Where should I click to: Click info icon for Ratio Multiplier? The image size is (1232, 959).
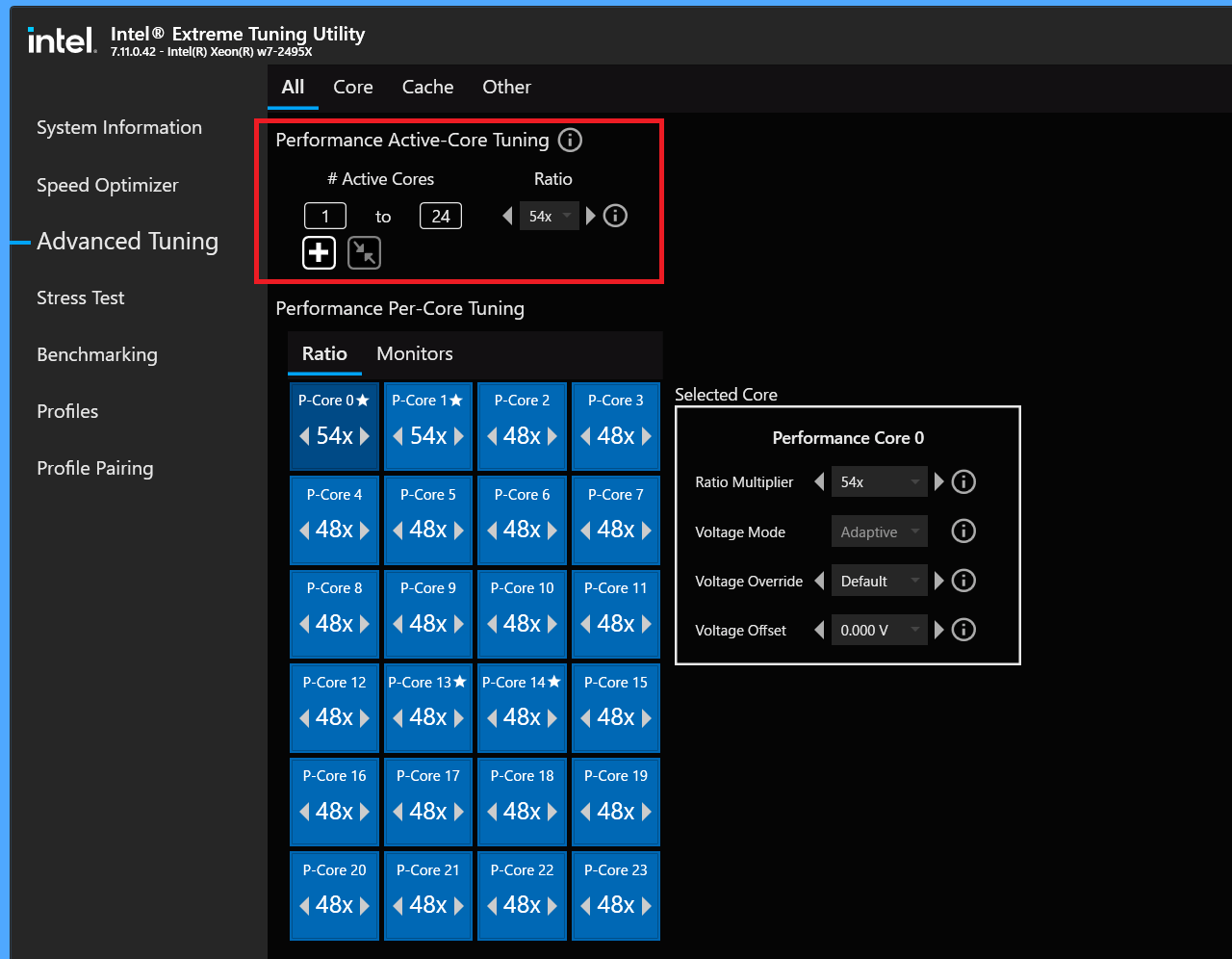click(963, 482)
